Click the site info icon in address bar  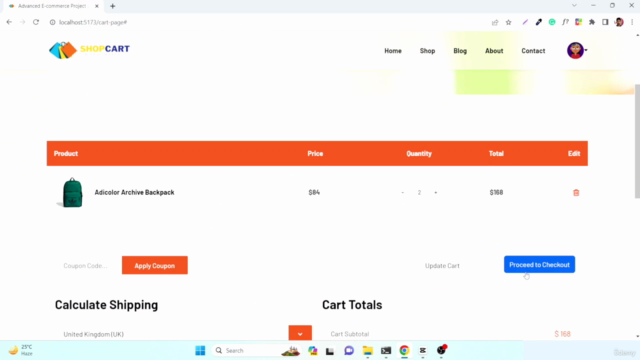tap(52, 22)
